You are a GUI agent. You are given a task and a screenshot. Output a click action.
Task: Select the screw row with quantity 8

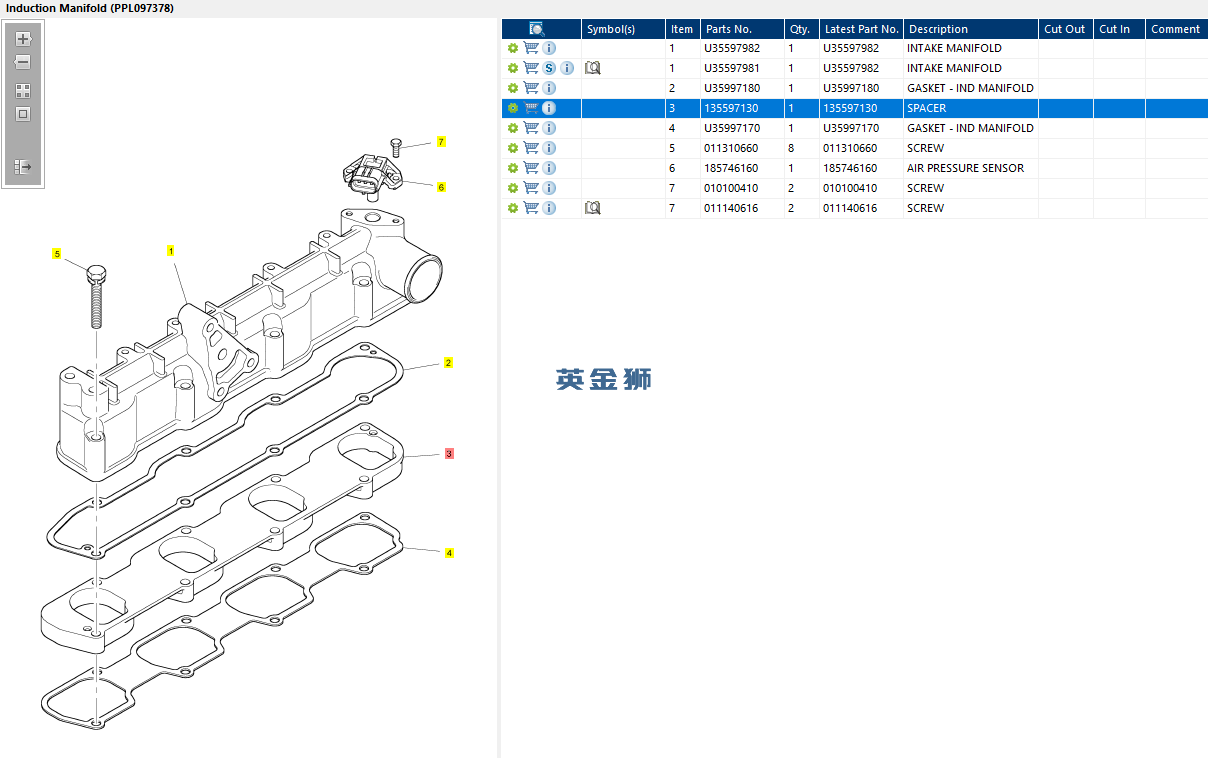click(925, 148)
